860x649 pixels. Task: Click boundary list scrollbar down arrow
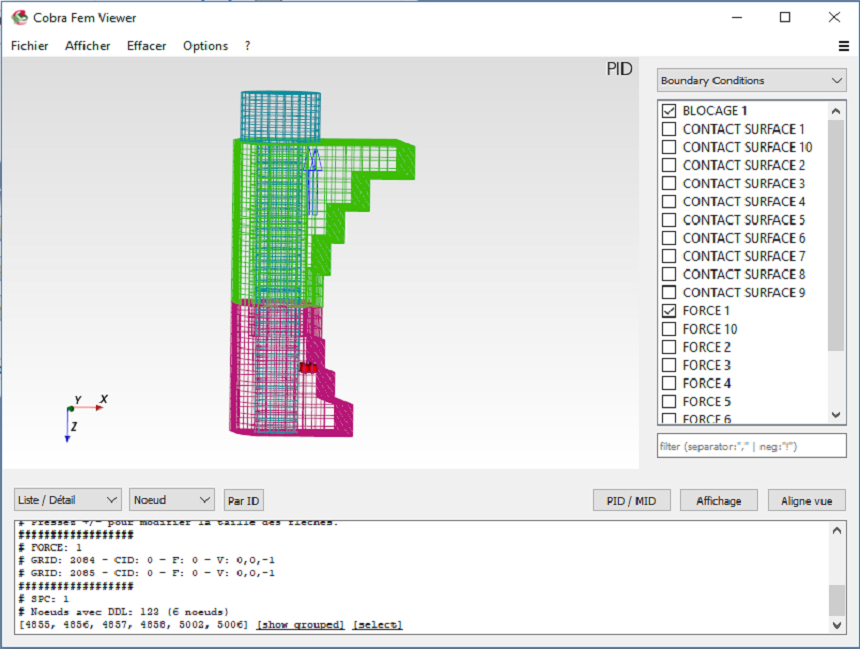click(836, 415)
